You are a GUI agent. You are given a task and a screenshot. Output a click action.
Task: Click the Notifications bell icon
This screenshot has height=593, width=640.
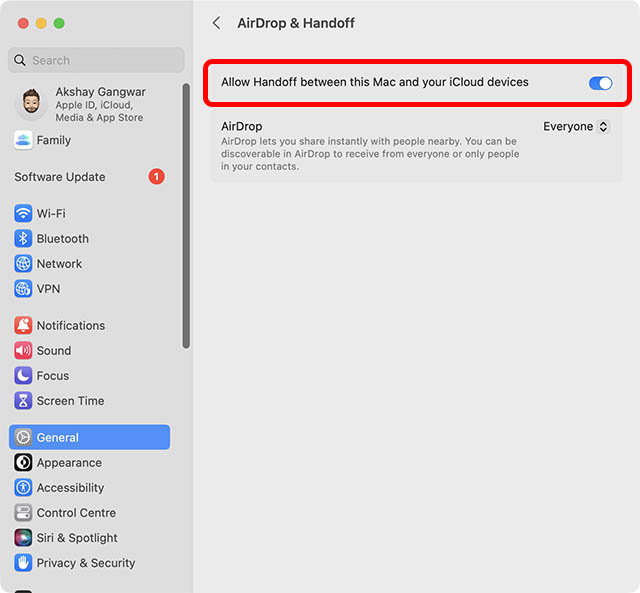coord(23,325)
